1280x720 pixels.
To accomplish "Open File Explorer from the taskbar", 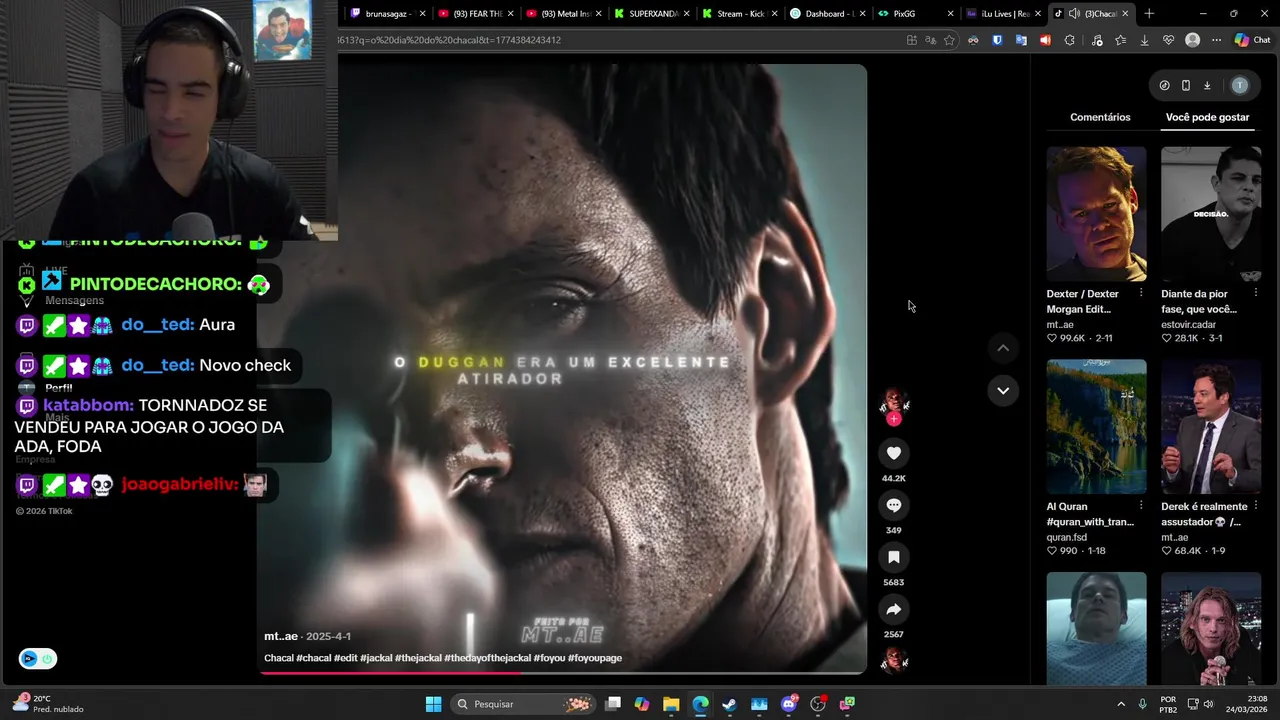I will [x=671, y=704].
